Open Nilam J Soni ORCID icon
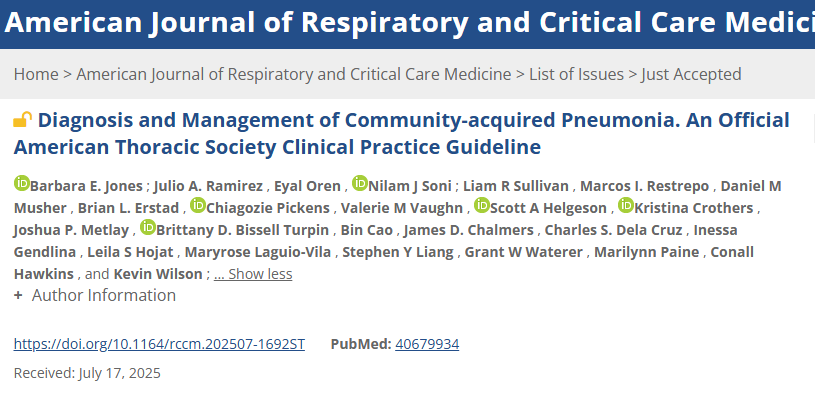This screenshot has height=395, width=815. (360, 183)
